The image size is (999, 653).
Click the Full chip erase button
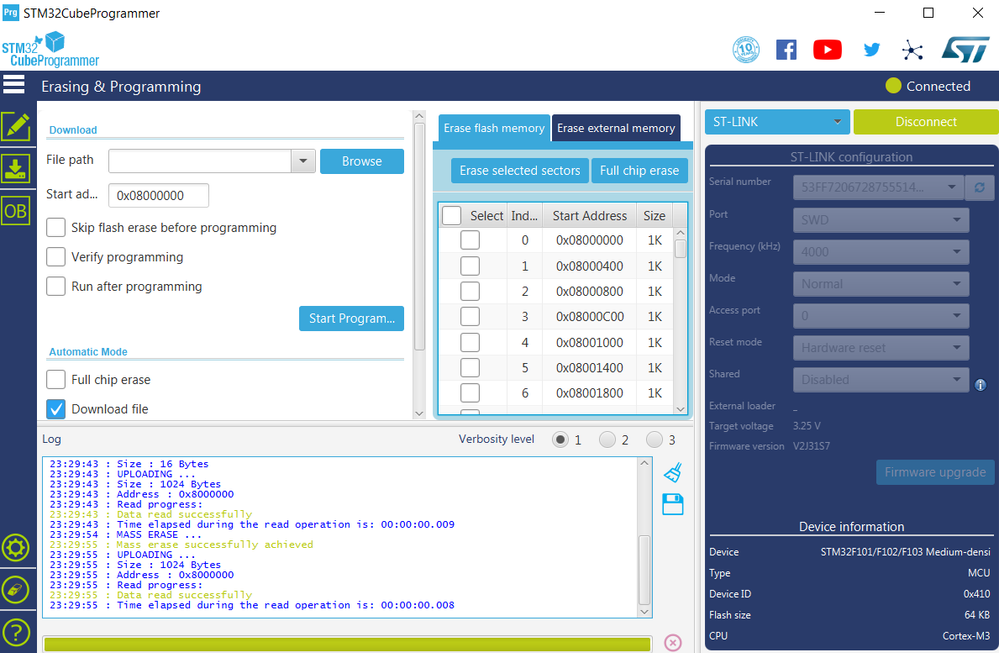pos(640,171)
